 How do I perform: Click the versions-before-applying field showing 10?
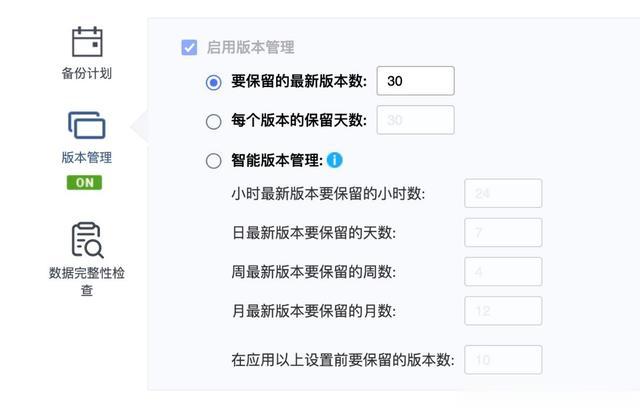point(503,360)
